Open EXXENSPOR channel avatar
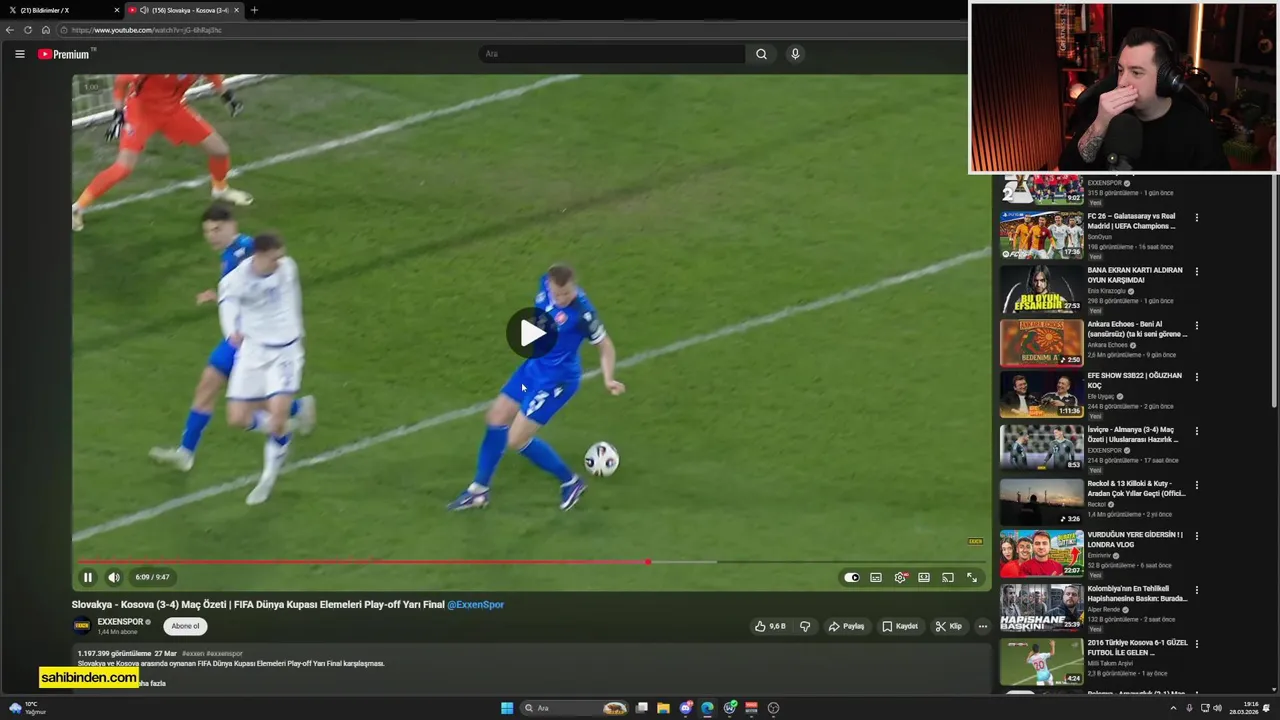Image resolution: width=1280 pixels, height=720 pixels. [x=82, y=626]
